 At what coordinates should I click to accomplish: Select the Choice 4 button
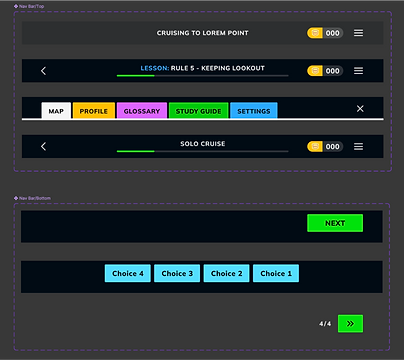coord(128,273)
